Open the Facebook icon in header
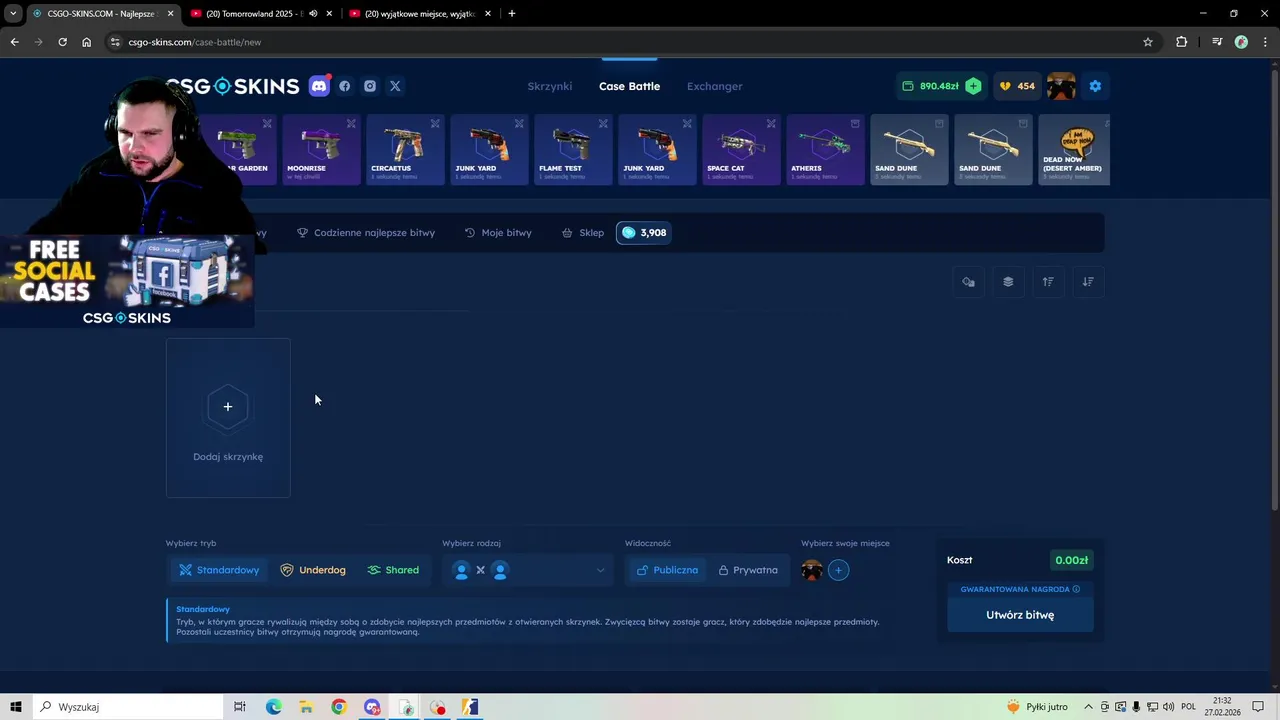The height and width of the screenshot is (720, 1280). [x=345, y=86]
